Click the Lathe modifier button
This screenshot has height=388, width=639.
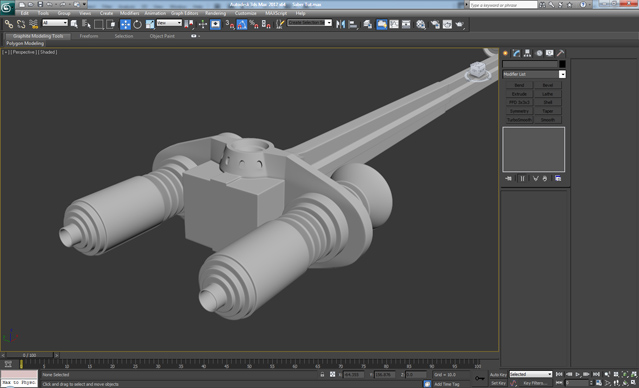click(548, 94)
